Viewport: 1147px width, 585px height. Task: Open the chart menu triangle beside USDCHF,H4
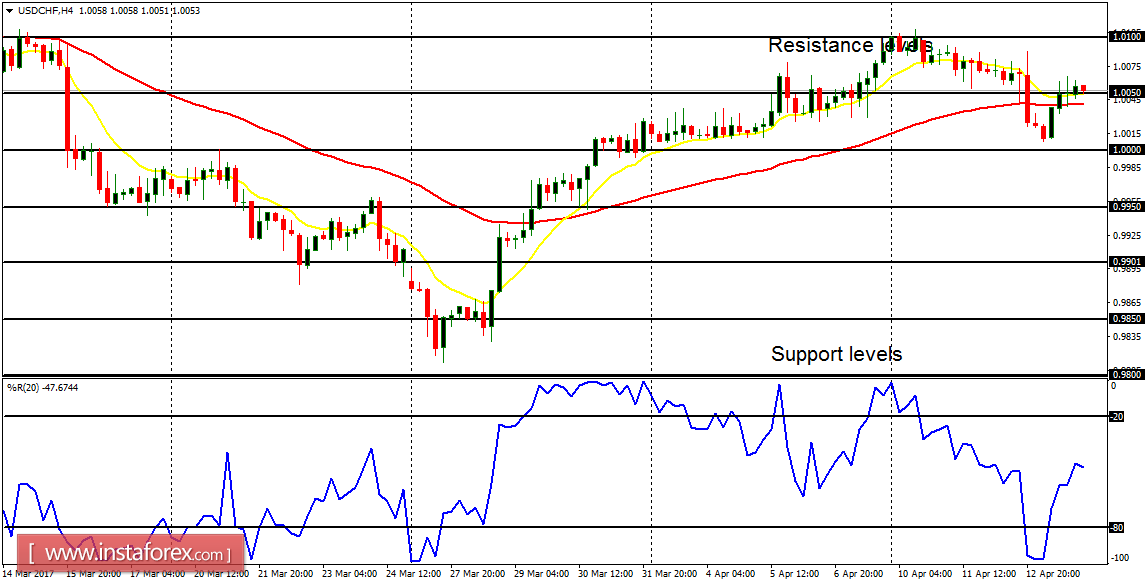click(8, 10)
